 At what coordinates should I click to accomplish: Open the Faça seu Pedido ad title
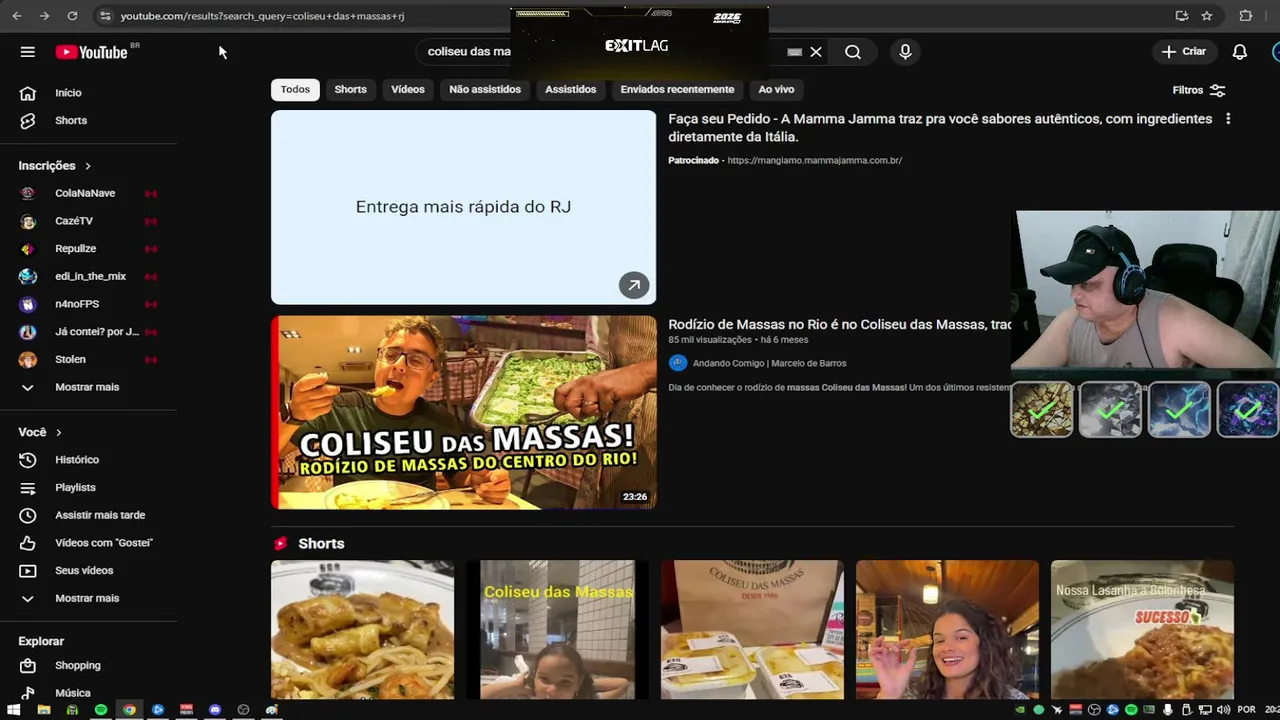[x=940, y=128]
